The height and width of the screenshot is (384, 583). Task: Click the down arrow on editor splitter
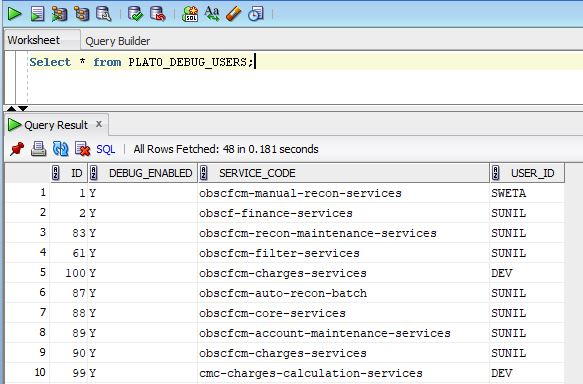click(x=23, y=109)
